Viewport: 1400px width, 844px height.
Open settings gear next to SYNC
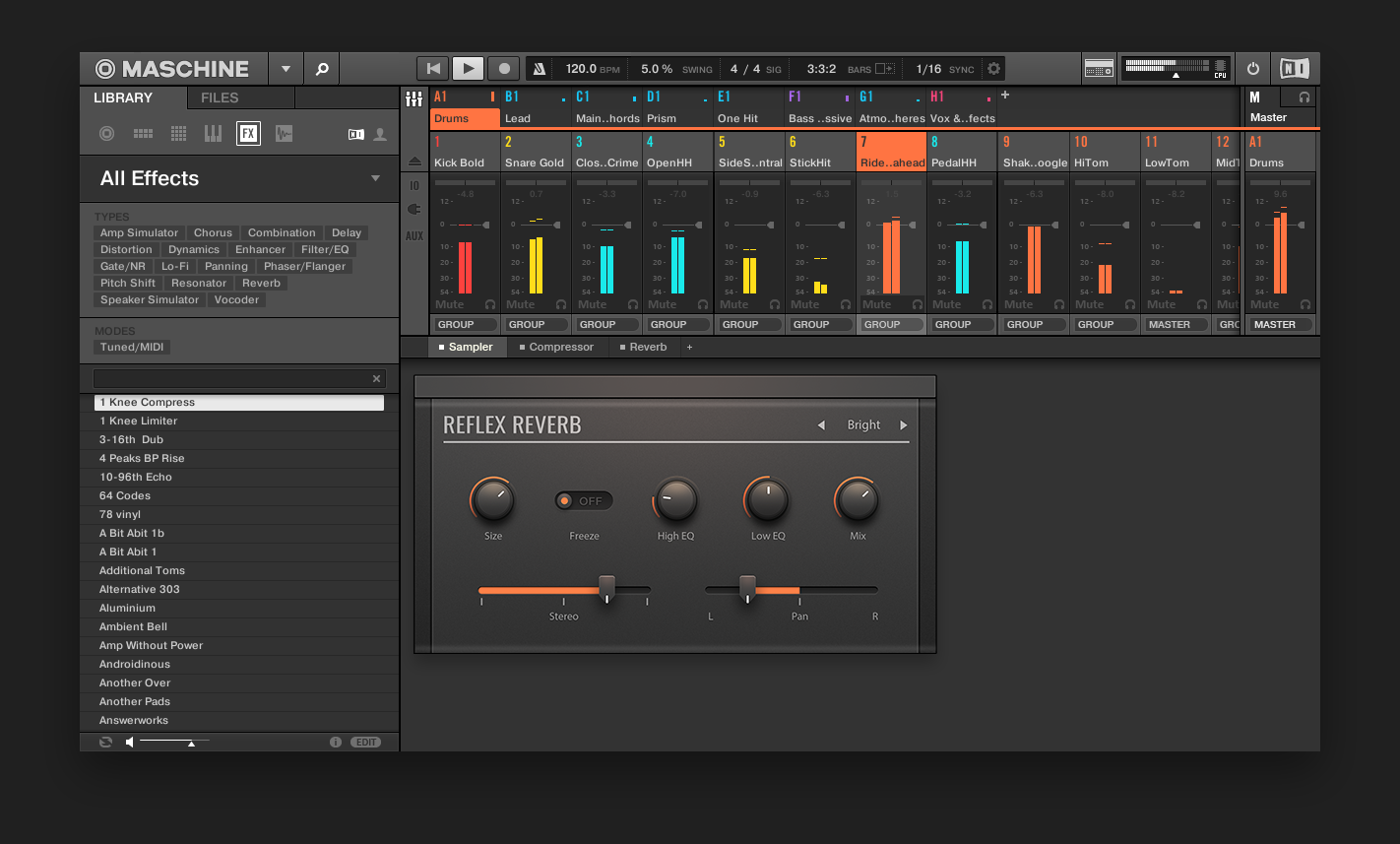coord(993,69)
